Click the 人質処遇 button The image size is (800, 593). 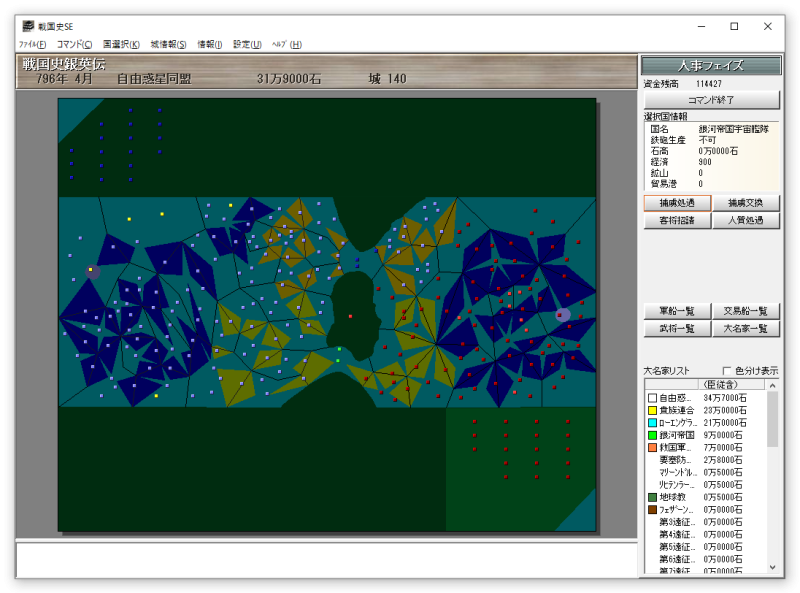(x=745, y=220)
